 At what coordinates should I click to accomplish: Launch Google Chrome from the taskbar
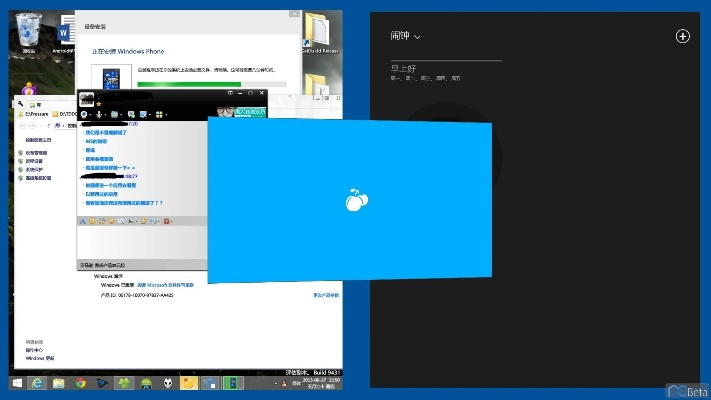81,382
